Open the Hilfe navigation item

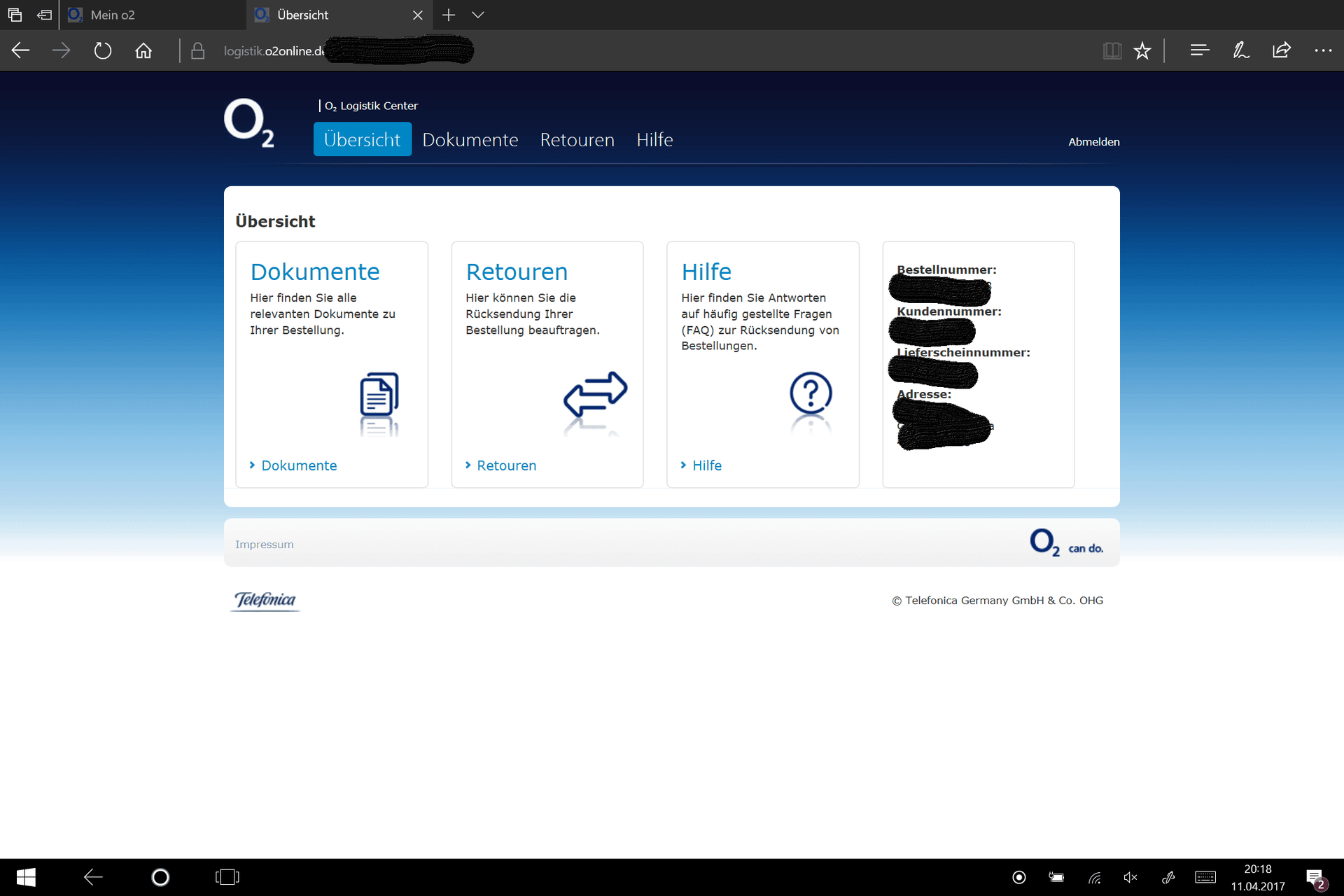654,139
